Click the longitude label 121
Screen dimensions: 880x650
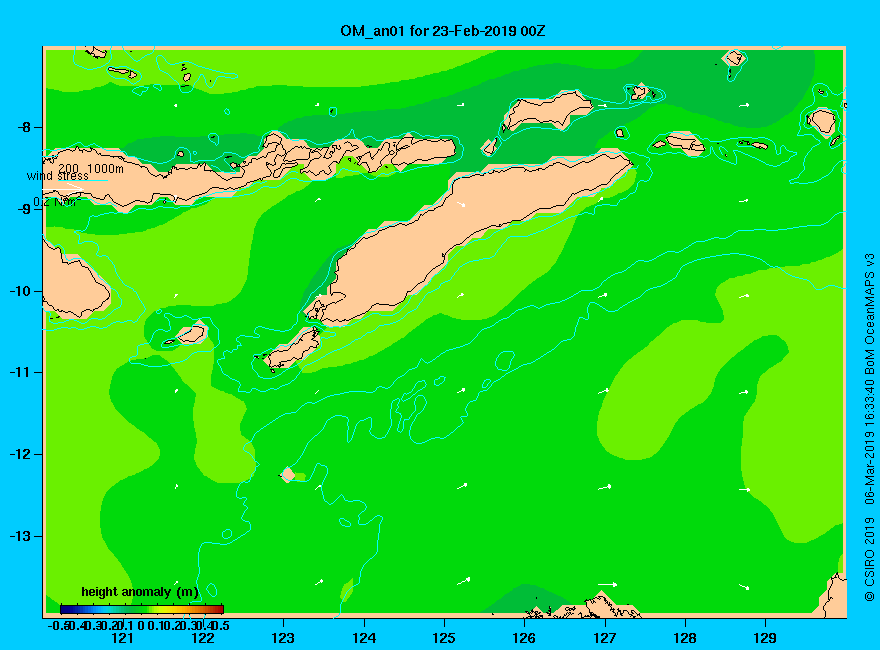point(122,638)
